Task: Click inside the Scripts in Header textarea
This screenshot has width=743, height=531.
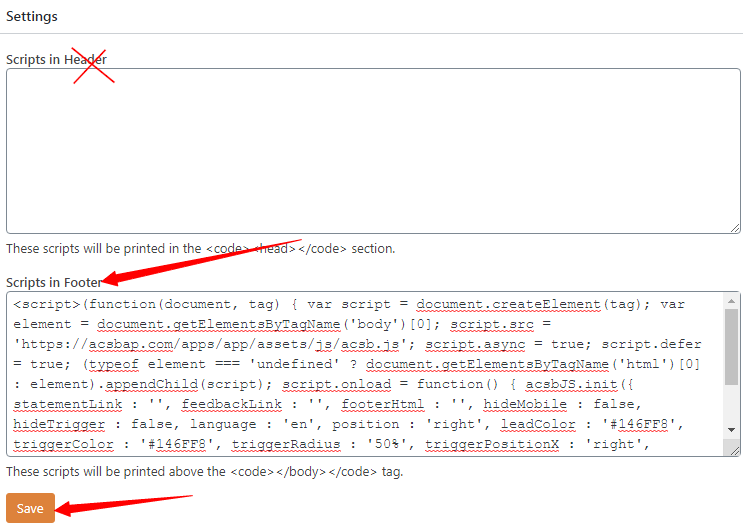Action: point(373,151)
